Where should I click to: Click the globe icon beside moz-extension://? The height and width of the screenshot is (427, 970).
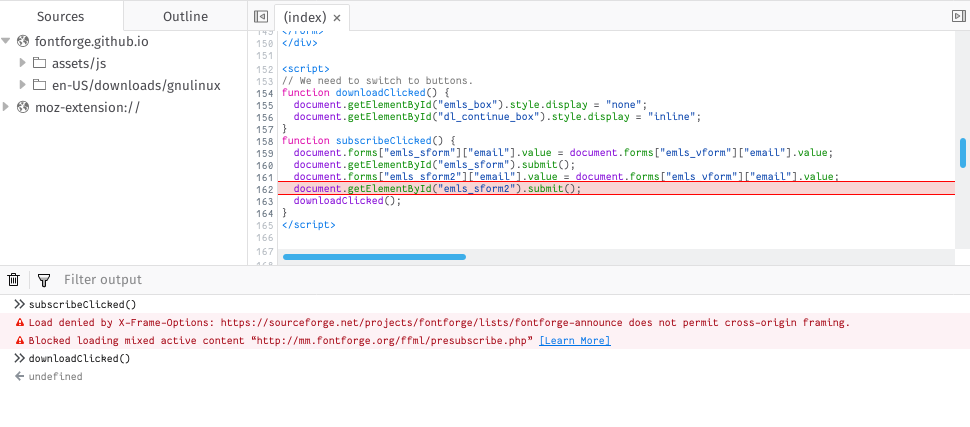pos(23,107)
